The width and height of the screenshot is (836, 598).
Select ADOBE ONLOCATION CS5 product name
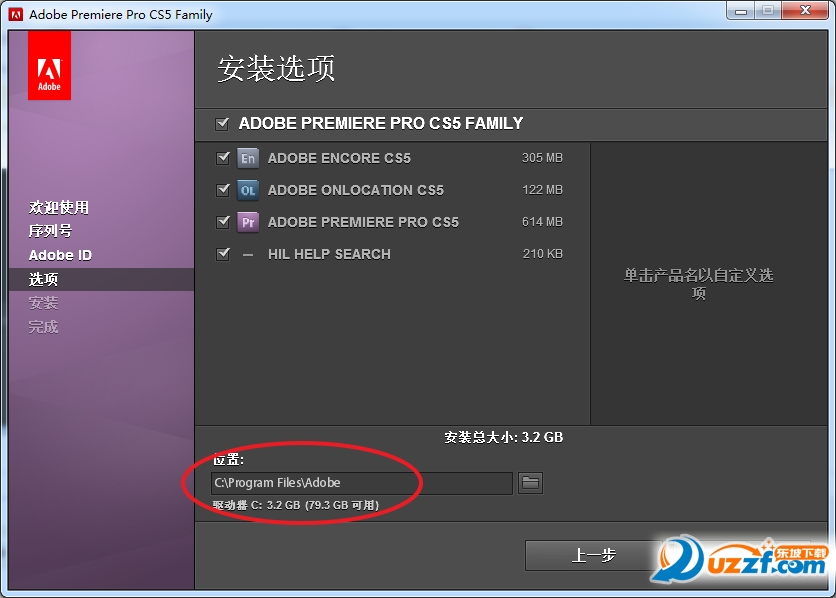[356, 190]
